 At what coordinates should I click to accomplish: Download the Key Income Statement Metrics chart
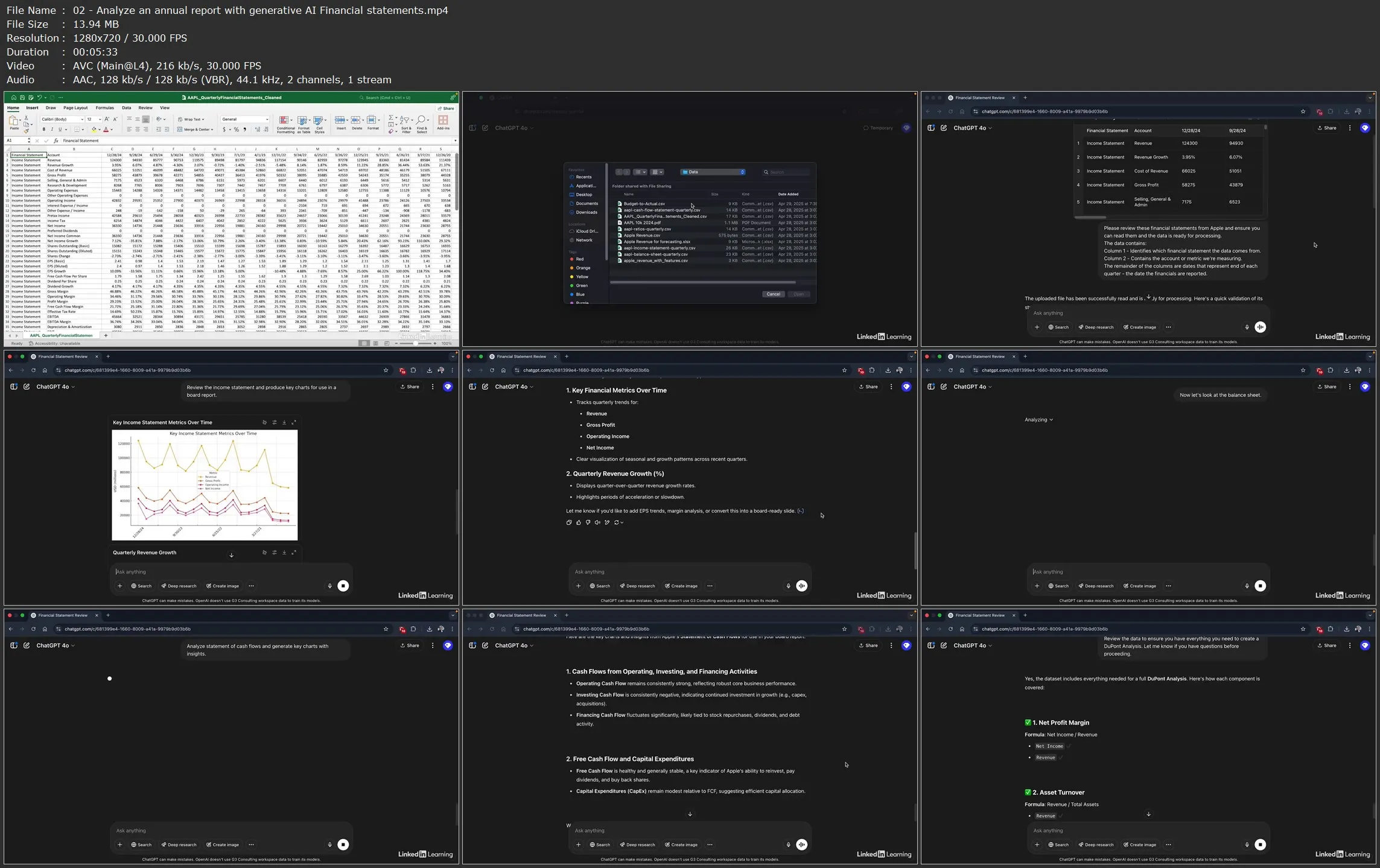284,422
